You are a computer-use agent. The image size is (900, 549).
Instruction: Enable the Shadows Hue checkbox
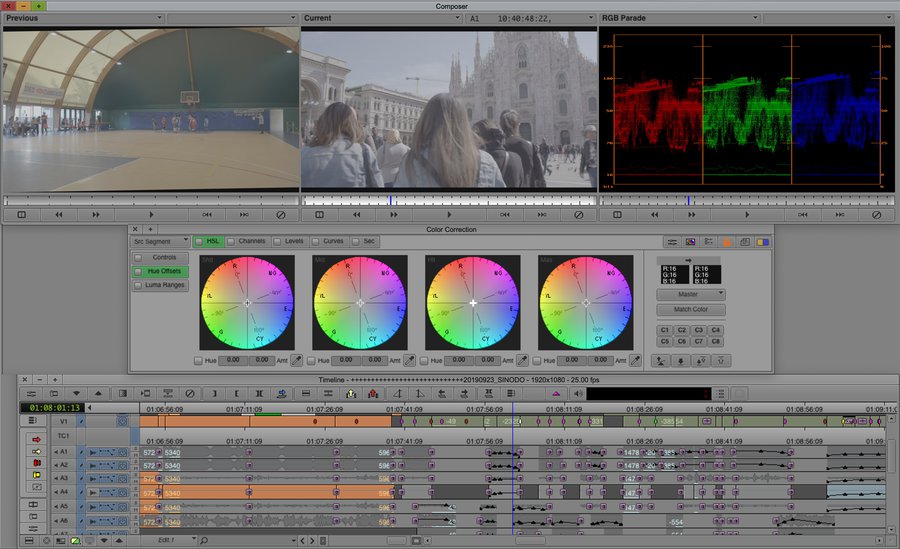[x=198, y=360]
